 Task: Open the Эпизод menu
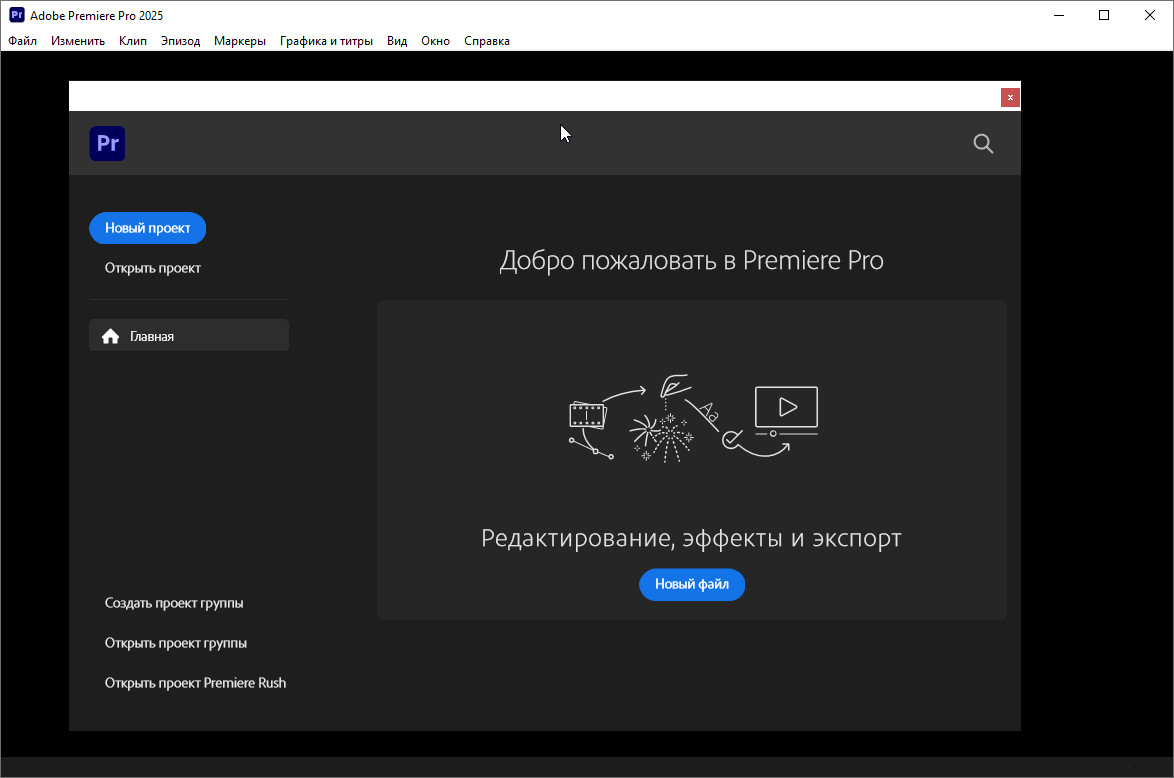tap(180, 41)
